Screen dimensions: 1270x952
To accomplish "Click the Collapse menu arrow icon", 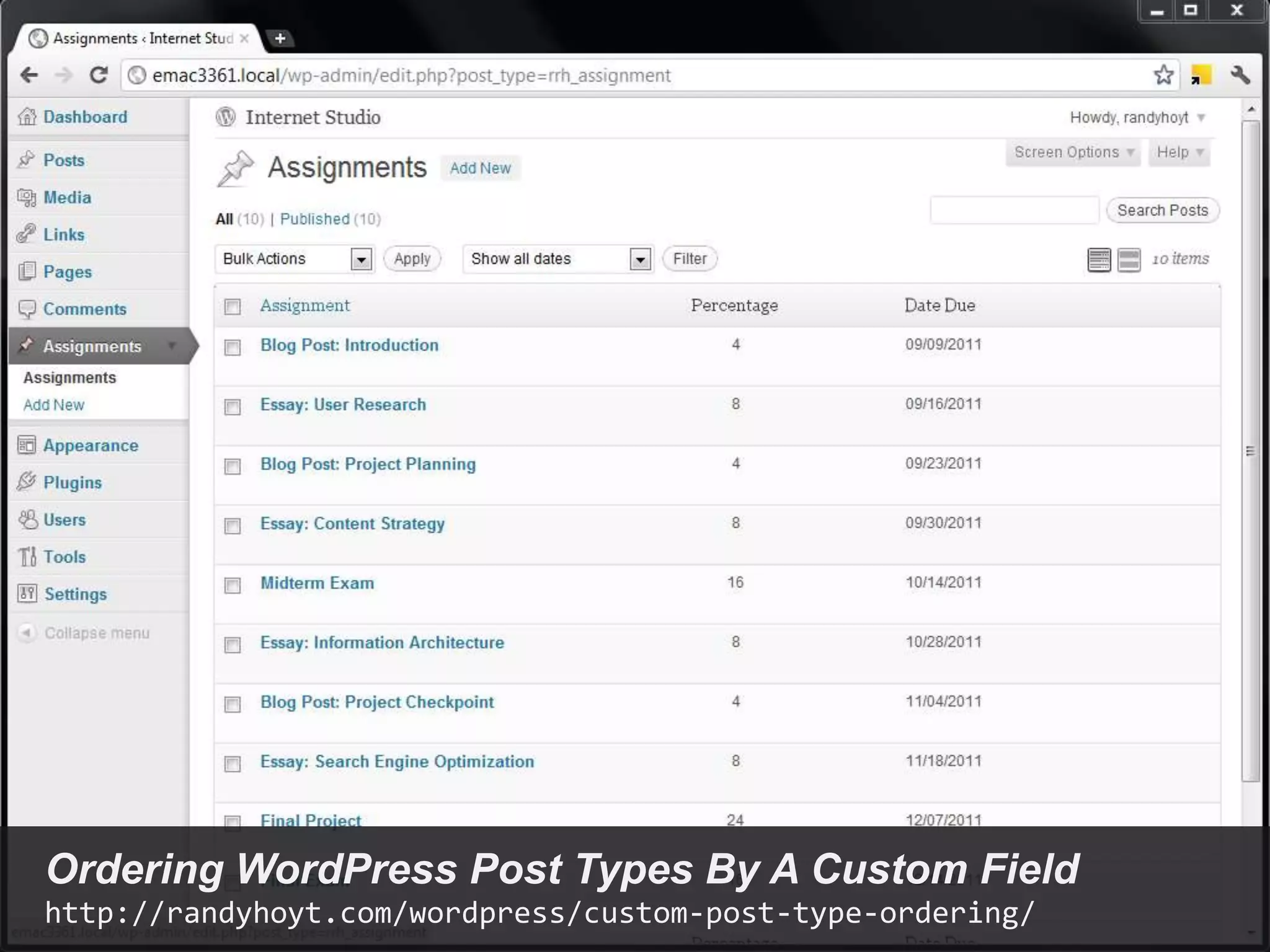I will coord(26,633).
